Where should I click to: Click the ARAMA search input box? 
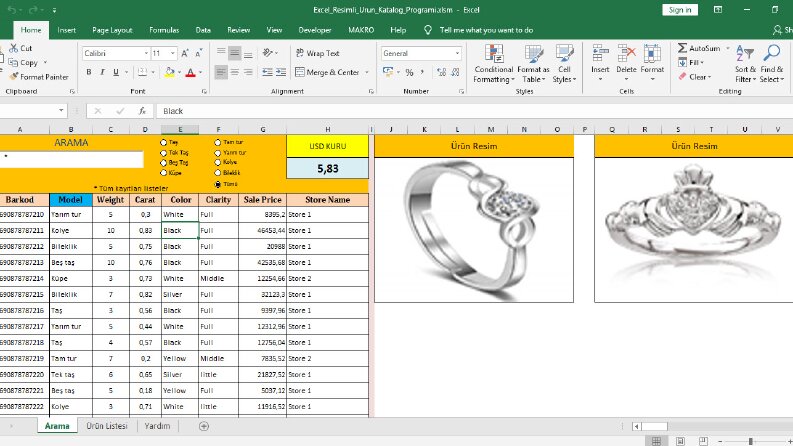[x=72, y=159]
